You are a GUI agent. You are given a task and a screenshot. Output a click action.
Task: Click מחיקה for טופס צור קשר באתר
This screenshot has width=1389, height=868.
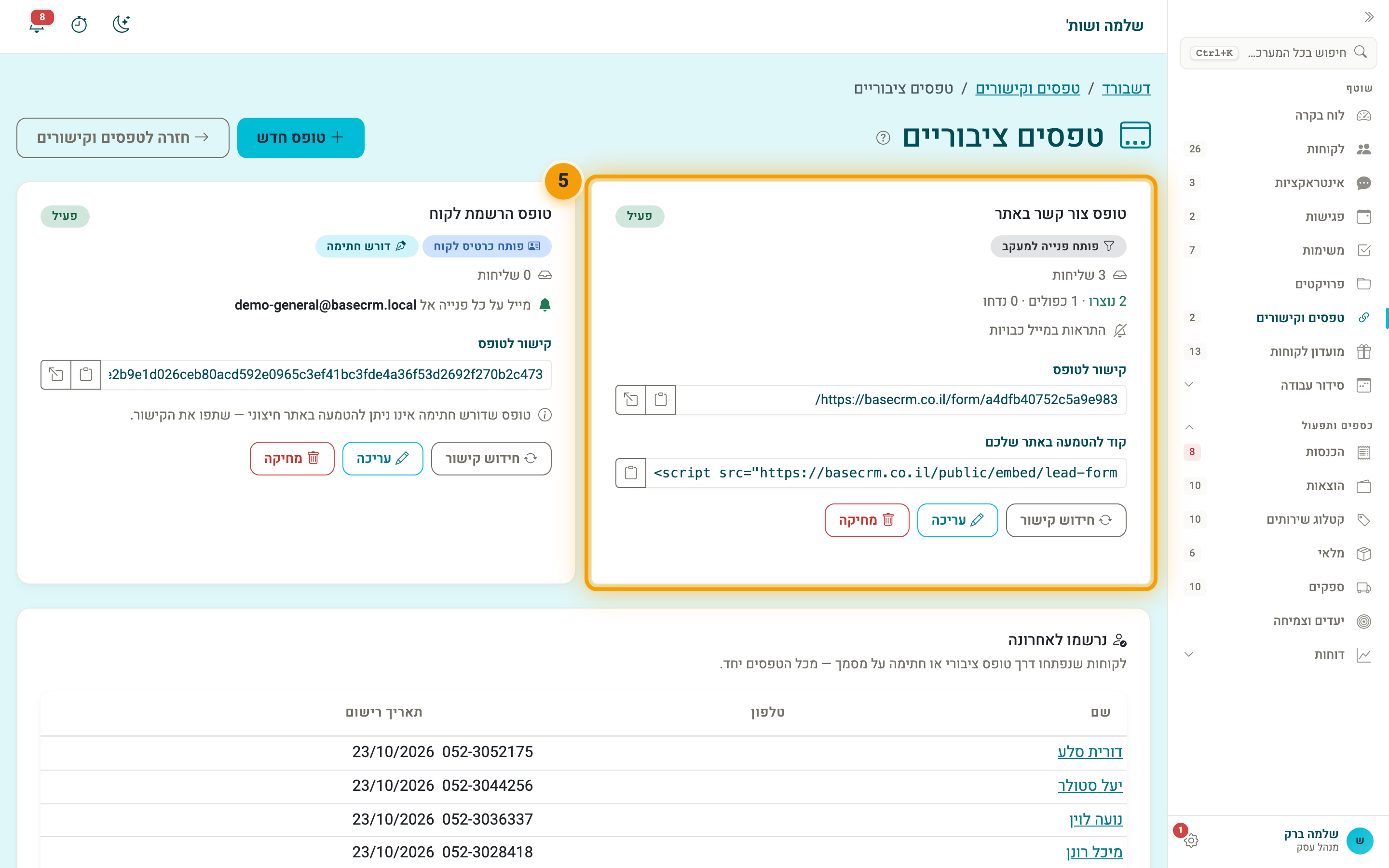point(867,520)
